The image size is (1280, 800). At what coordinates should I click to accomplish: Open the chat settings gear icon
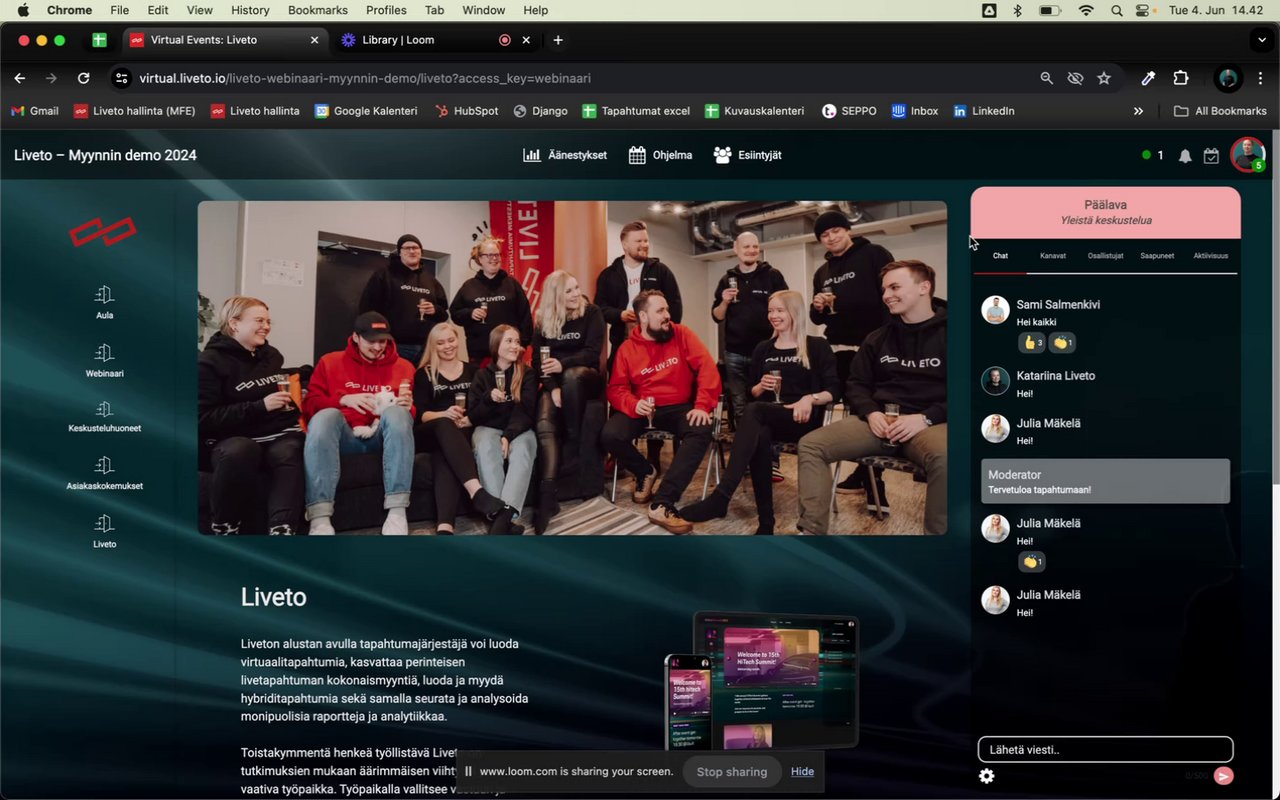[987, 776]
